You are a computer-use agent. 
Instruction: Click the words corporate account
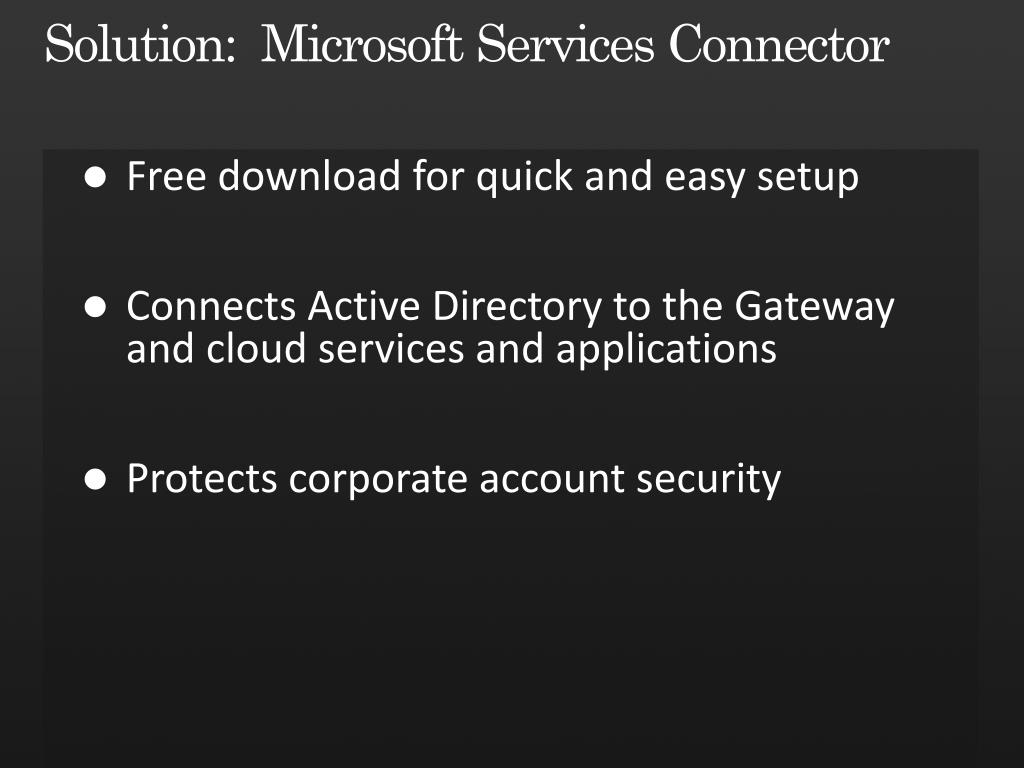point(456,480)
